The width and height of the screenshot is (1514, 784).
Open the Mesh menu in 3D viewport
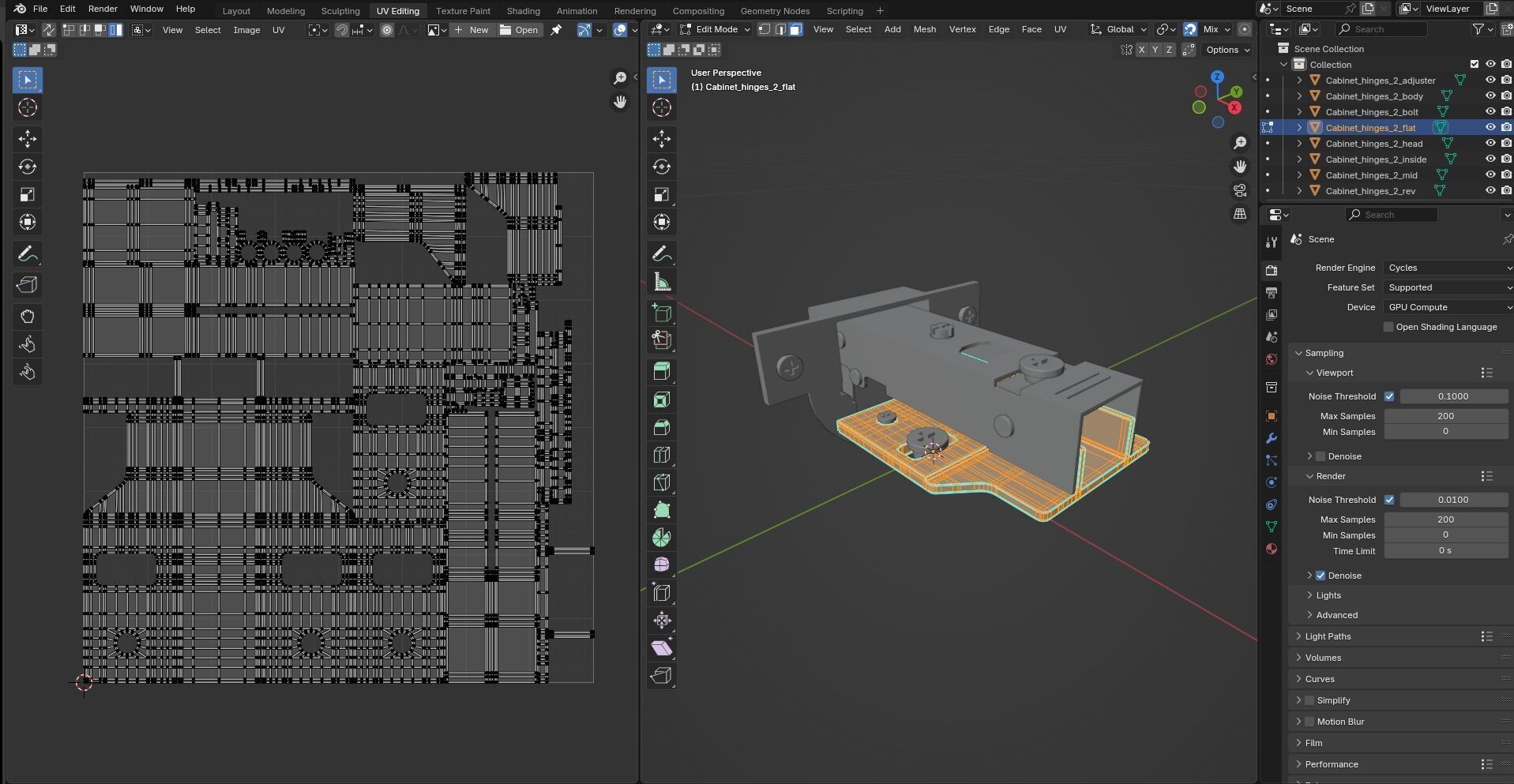925,29
